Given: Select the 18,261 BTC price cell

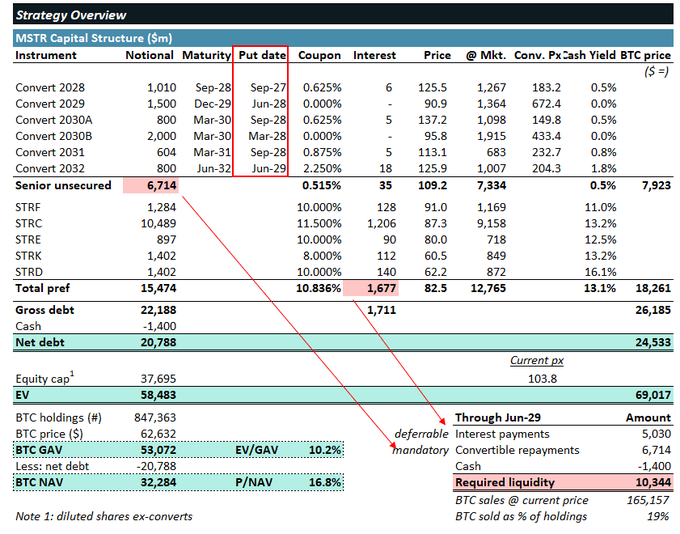Looking at the screenshot, I should click(653, 288).
